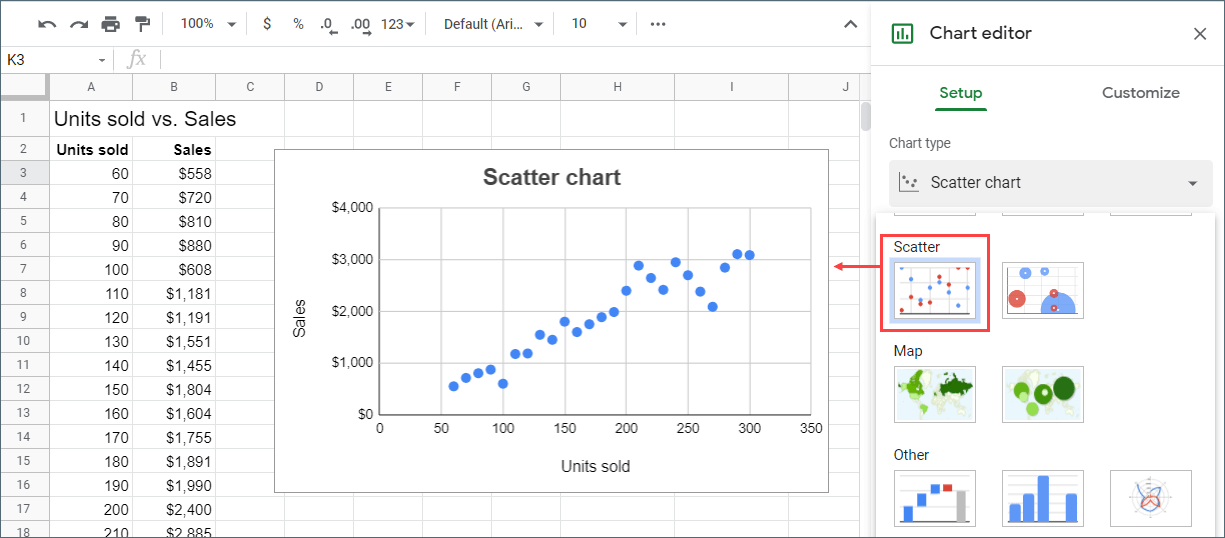Format as percent icon

[298, 24]
